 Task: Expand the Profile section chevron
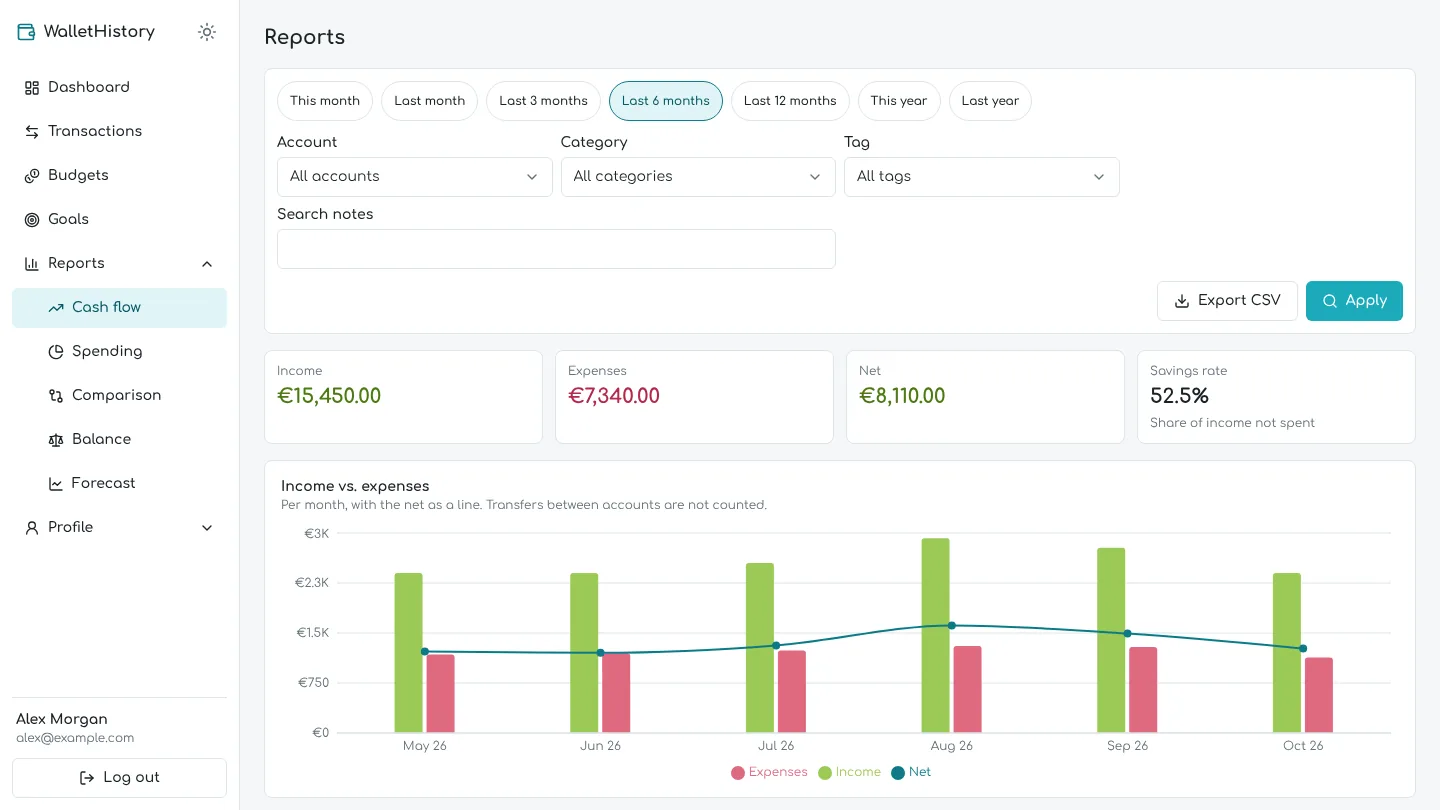coord(207,528)
